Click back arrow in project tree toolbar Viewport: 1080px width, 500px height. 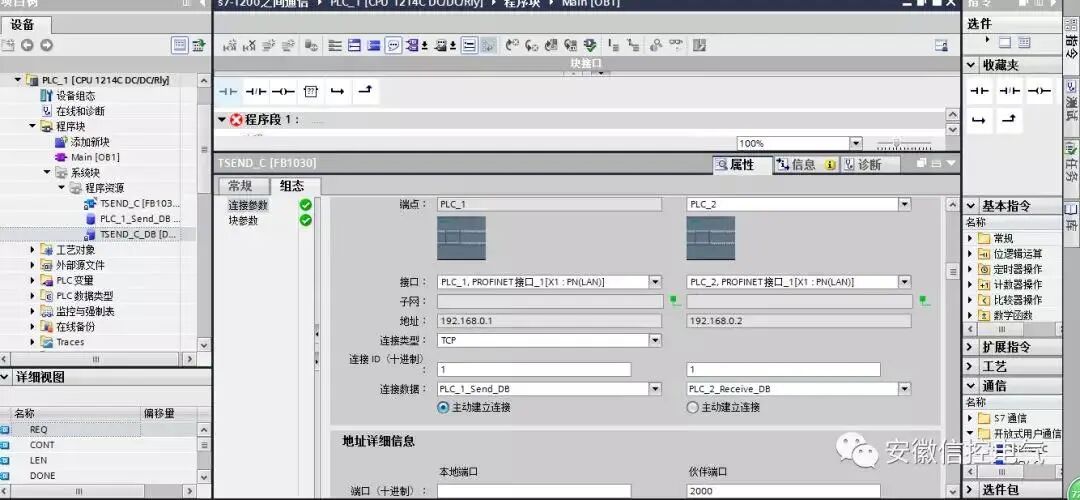coord(27,45)
